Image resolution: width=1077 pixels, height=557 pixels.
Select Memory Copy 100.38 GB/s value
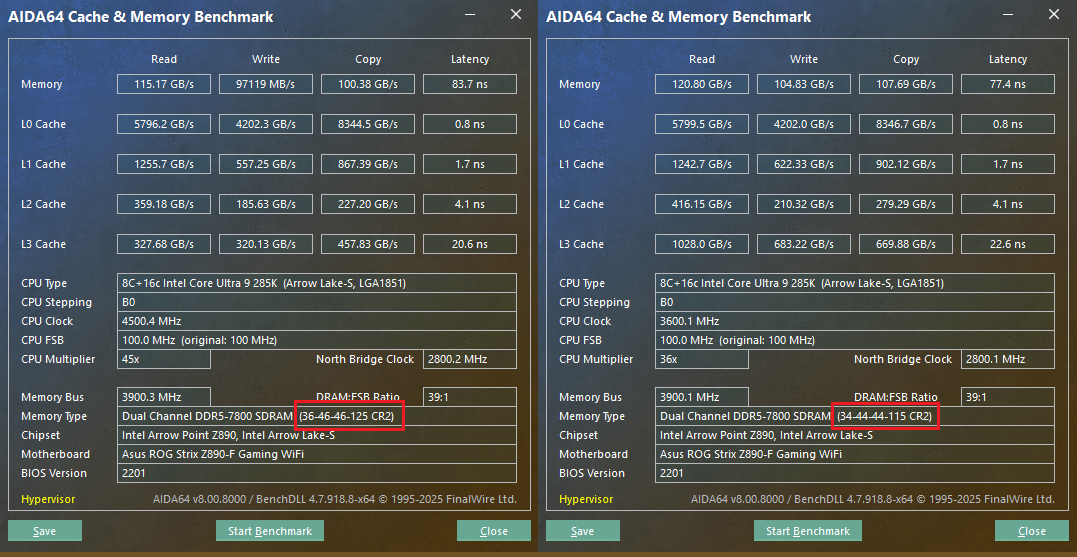367,84
